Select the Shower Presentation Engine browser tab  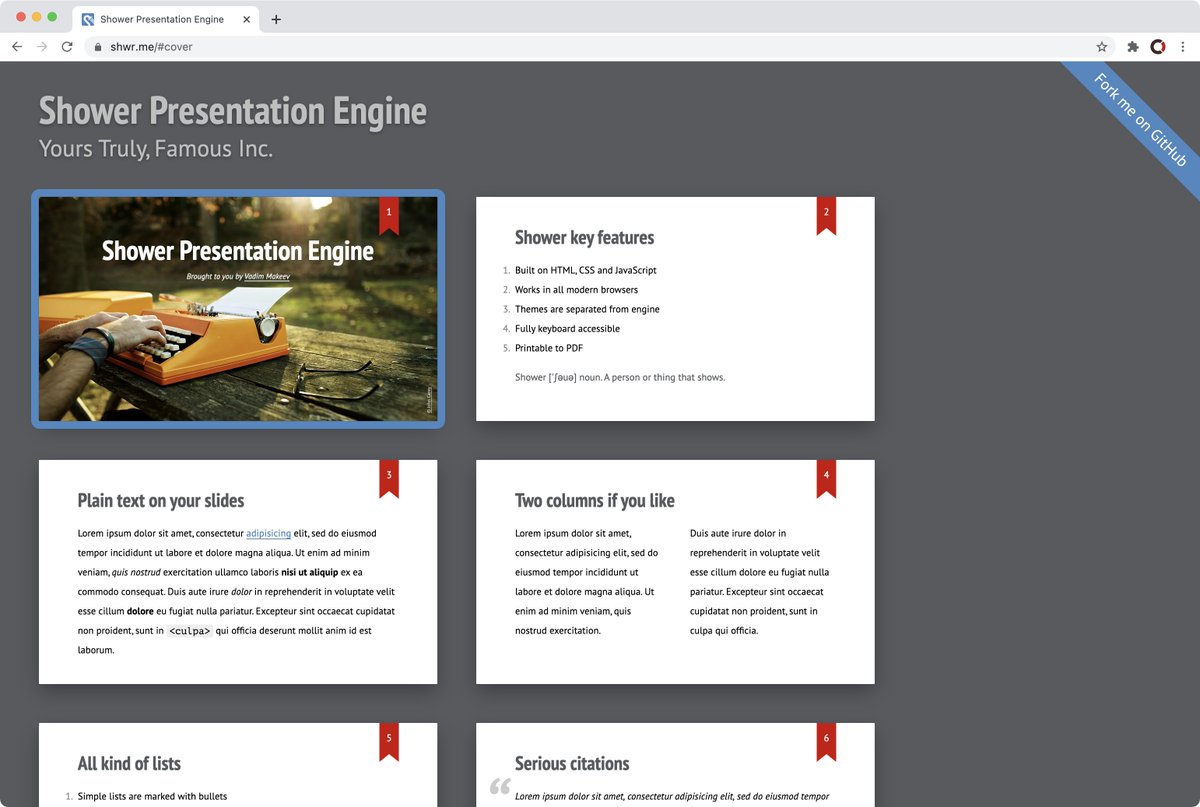coord(165,19)
